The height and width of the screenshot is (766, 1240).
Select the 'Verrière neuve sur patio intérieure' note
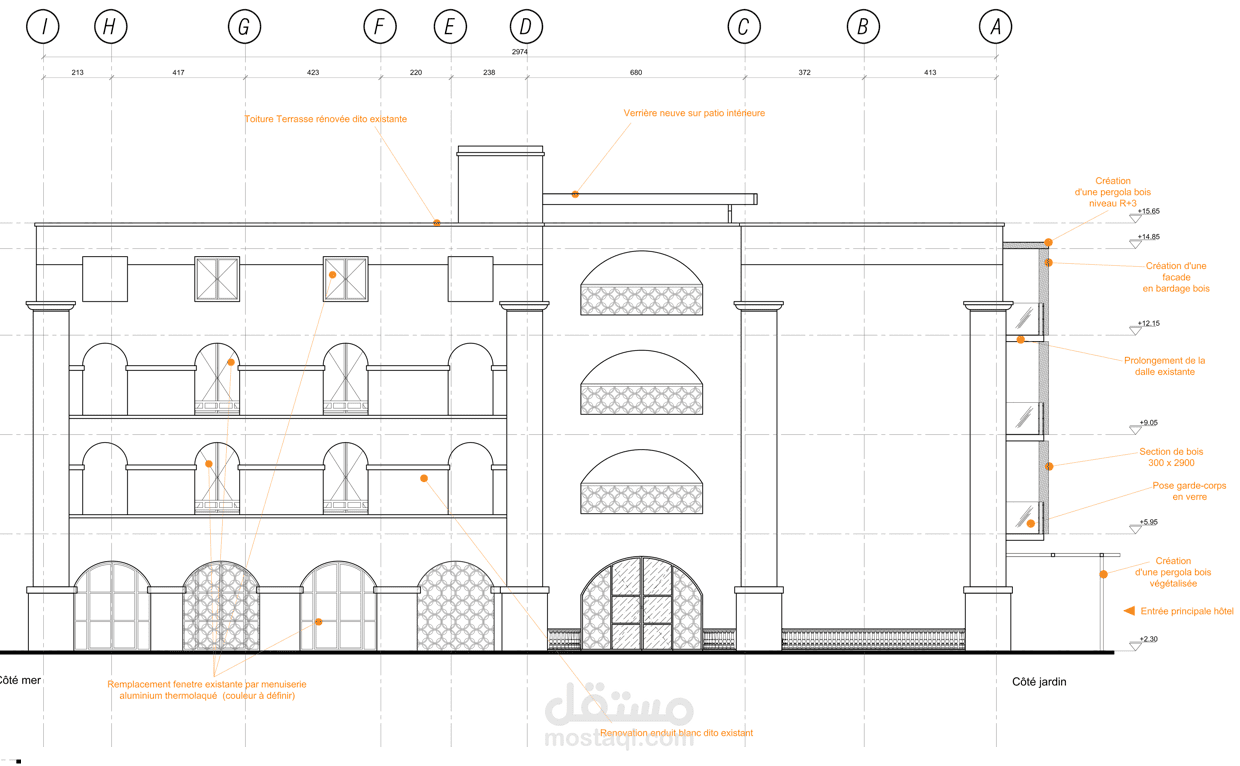point(694,113)
